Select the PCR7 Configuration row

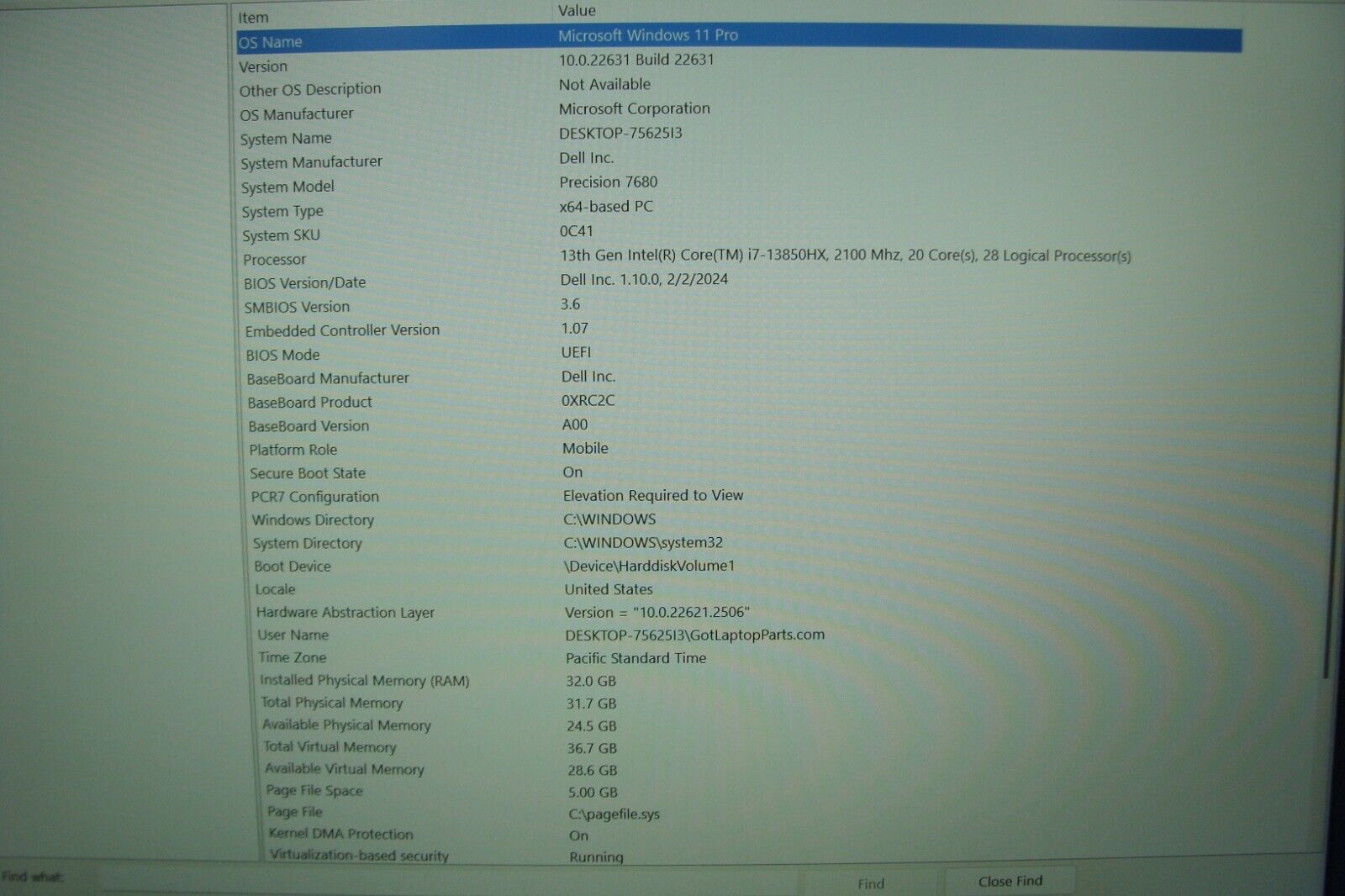coord(314,497)
